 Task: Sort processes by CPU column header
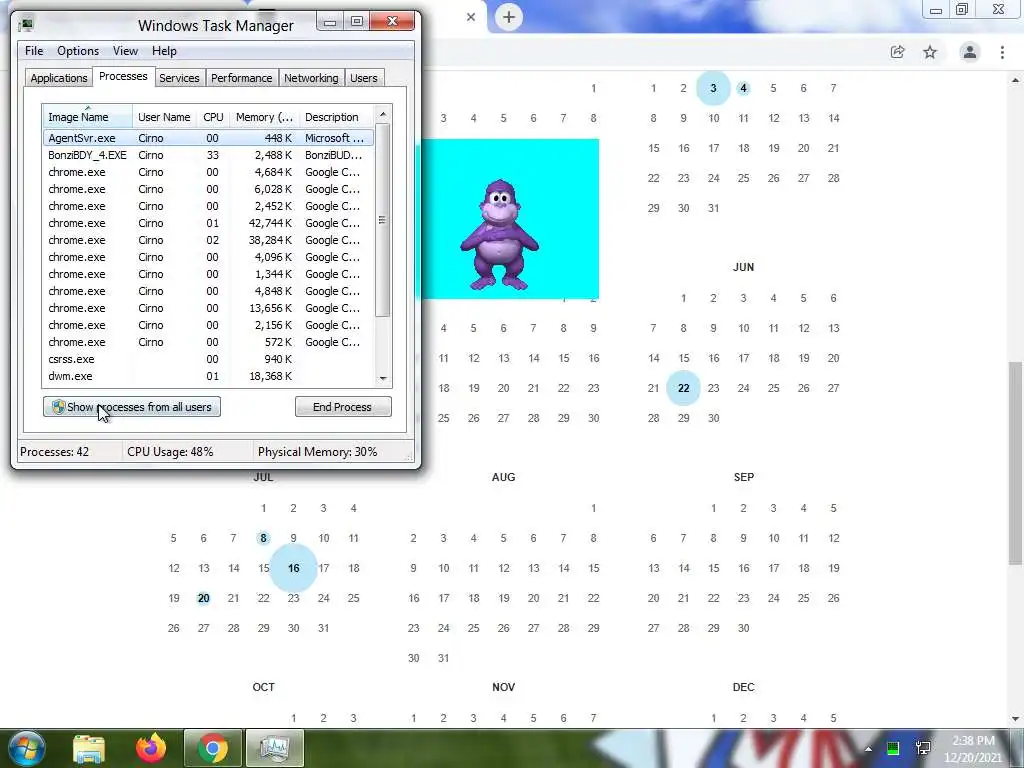(x=213, y=117)
